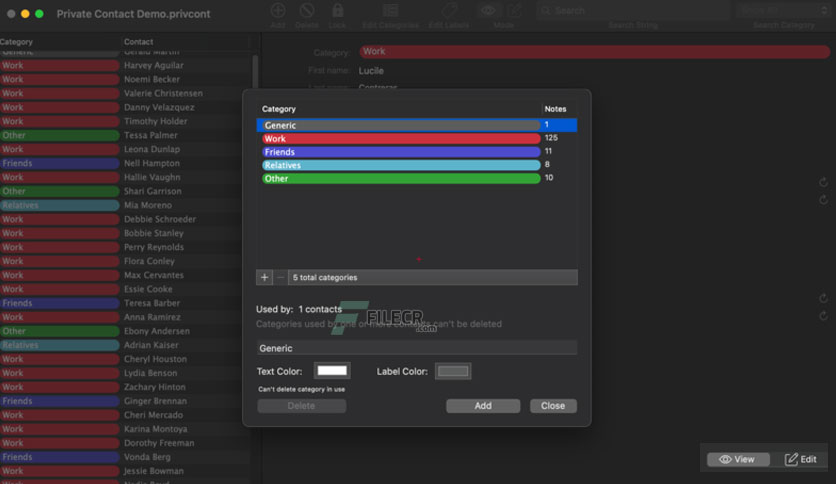
Task: Select contact Essie Cooke
Action: pos(148,289)
